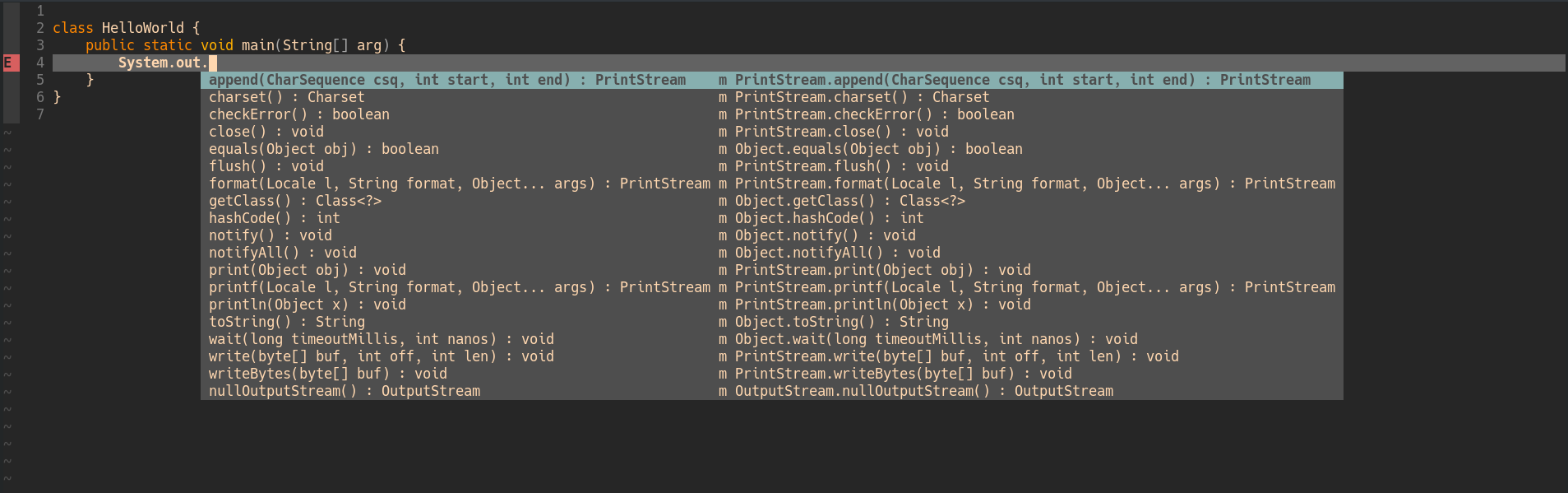
Task: Click the m icon next to println completion
Action: (722, 304)
